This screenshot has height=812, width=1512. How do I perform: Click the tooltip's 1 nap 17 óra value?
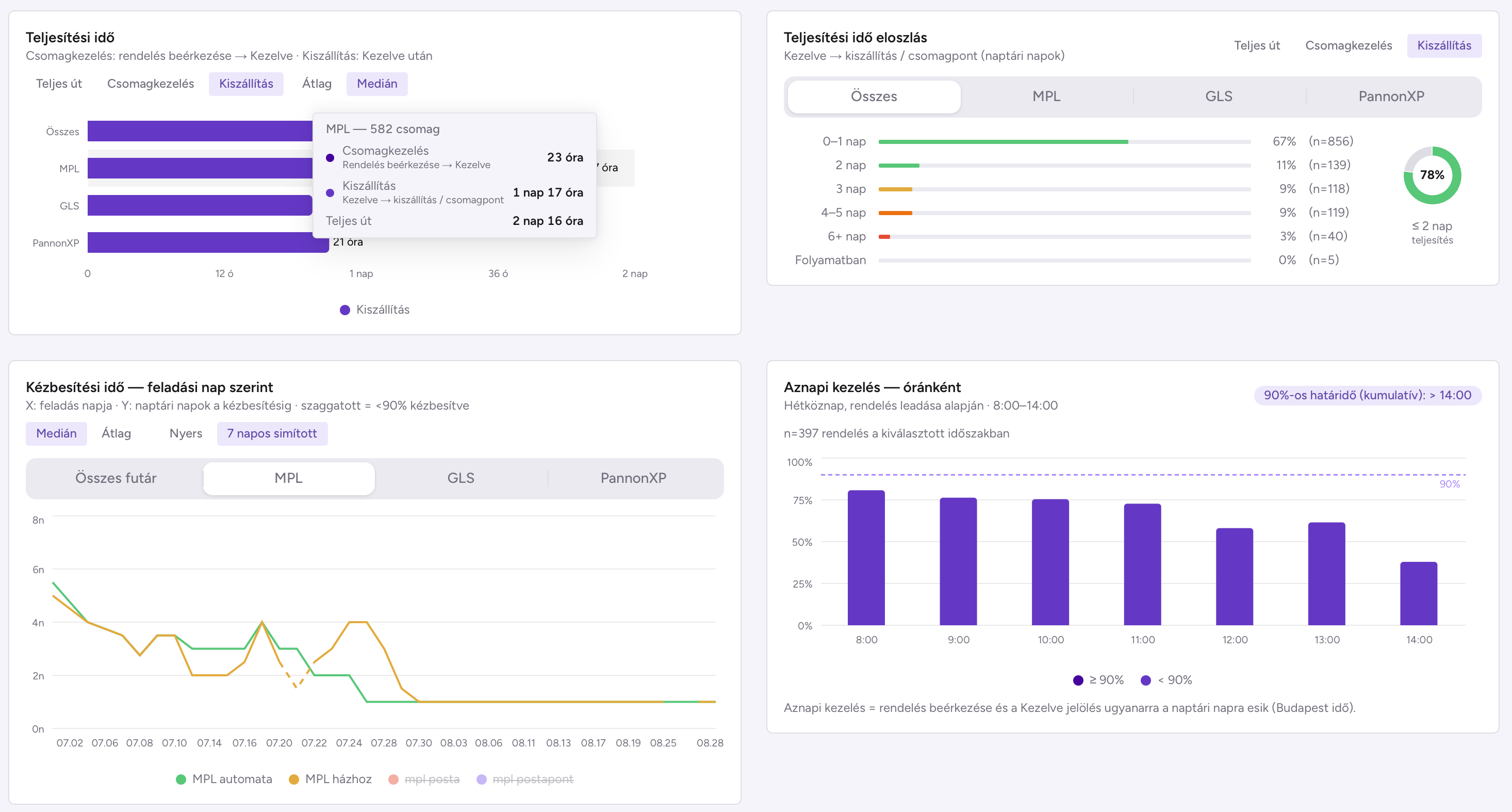pos(548,193)
